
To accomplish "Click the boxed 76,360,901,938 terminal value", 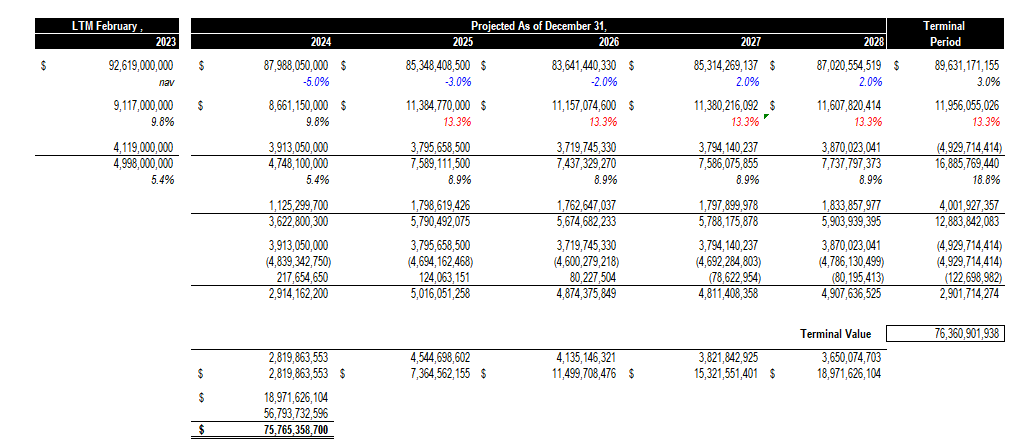I will point(945,334).
